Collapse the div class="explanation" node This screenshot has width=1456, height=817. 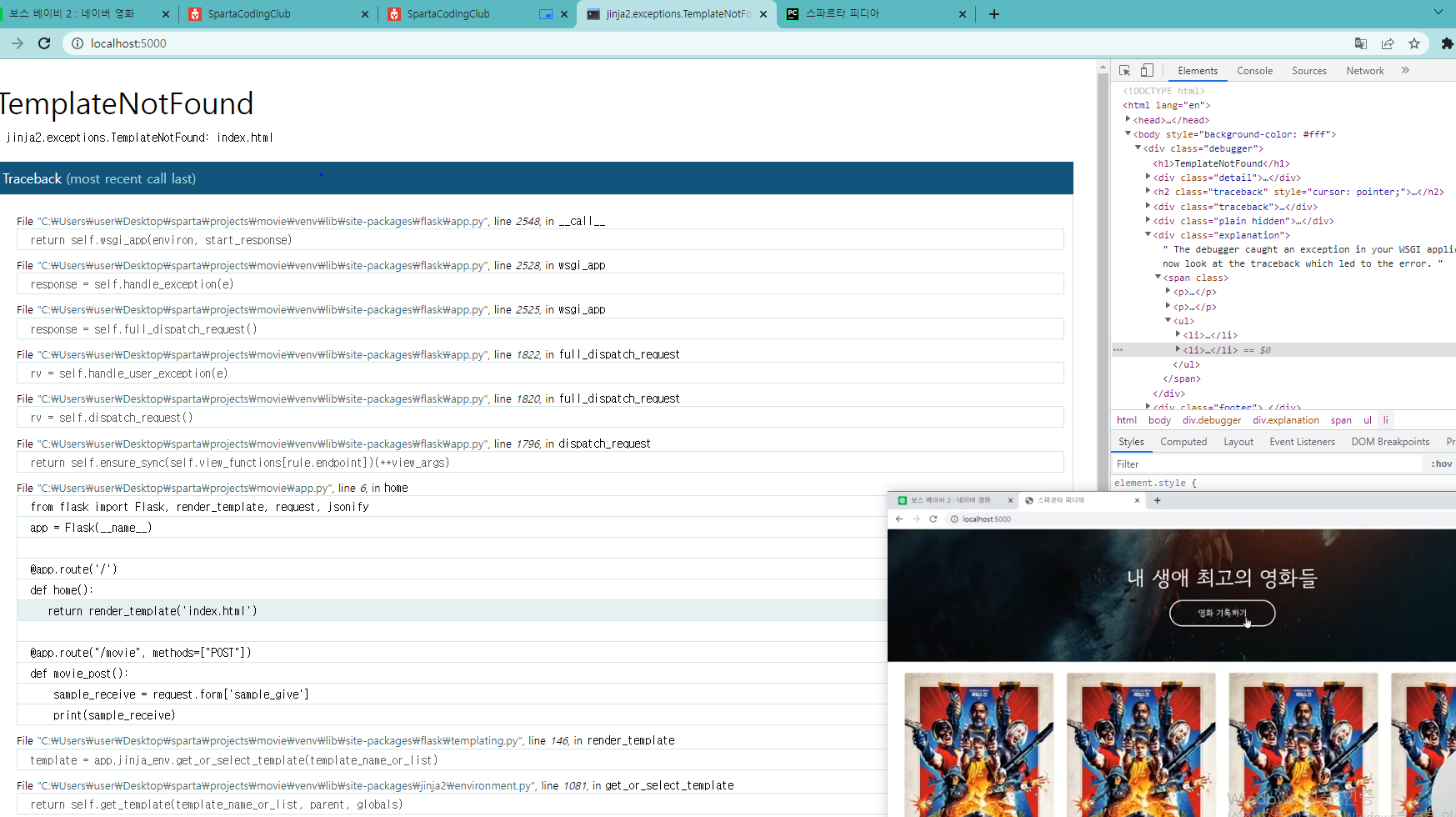1148,234
